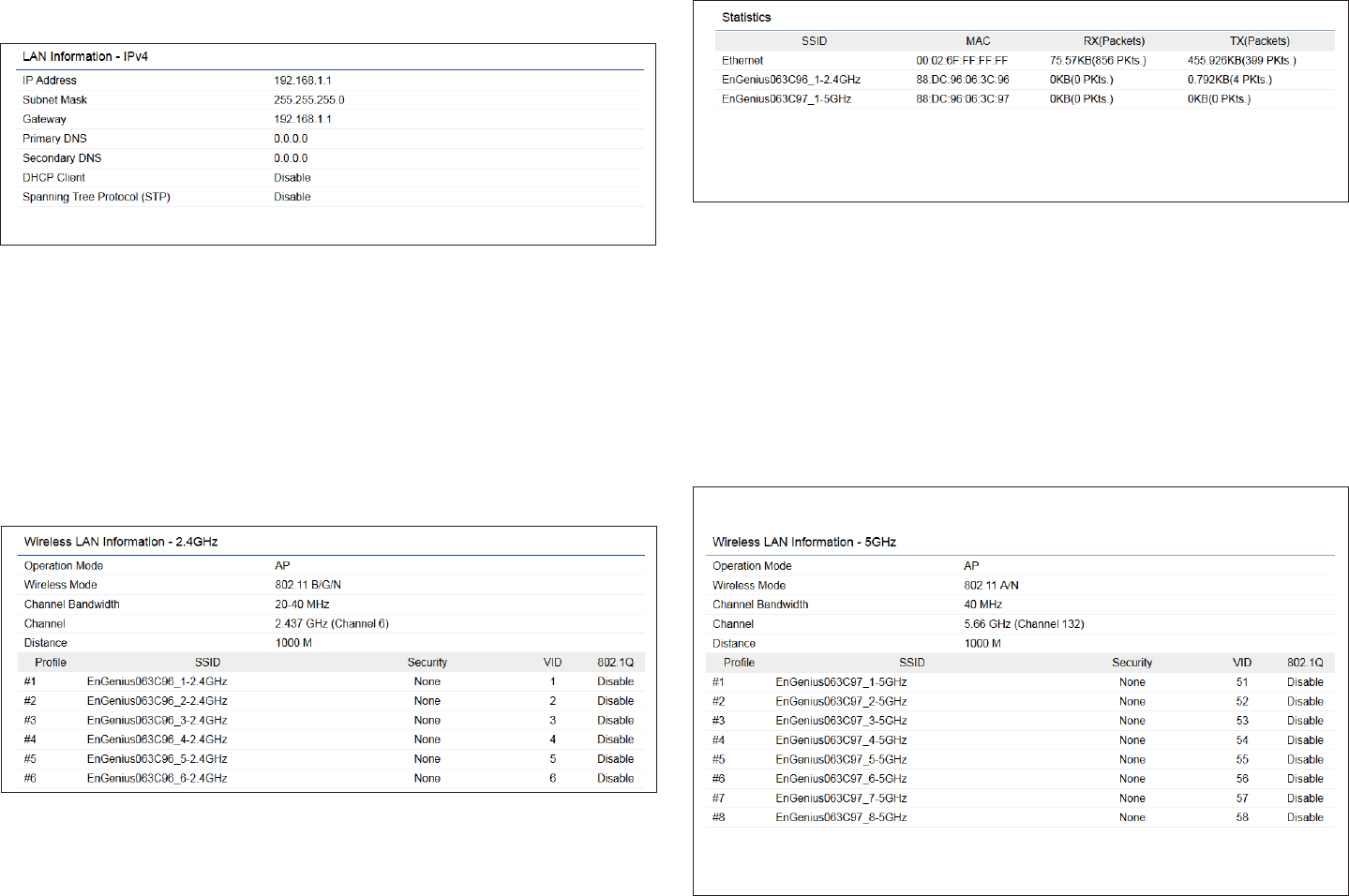Select SSID EnGenius063C96_4-2.4GHz
This screenshot has height=896, width=1349.
157,739
